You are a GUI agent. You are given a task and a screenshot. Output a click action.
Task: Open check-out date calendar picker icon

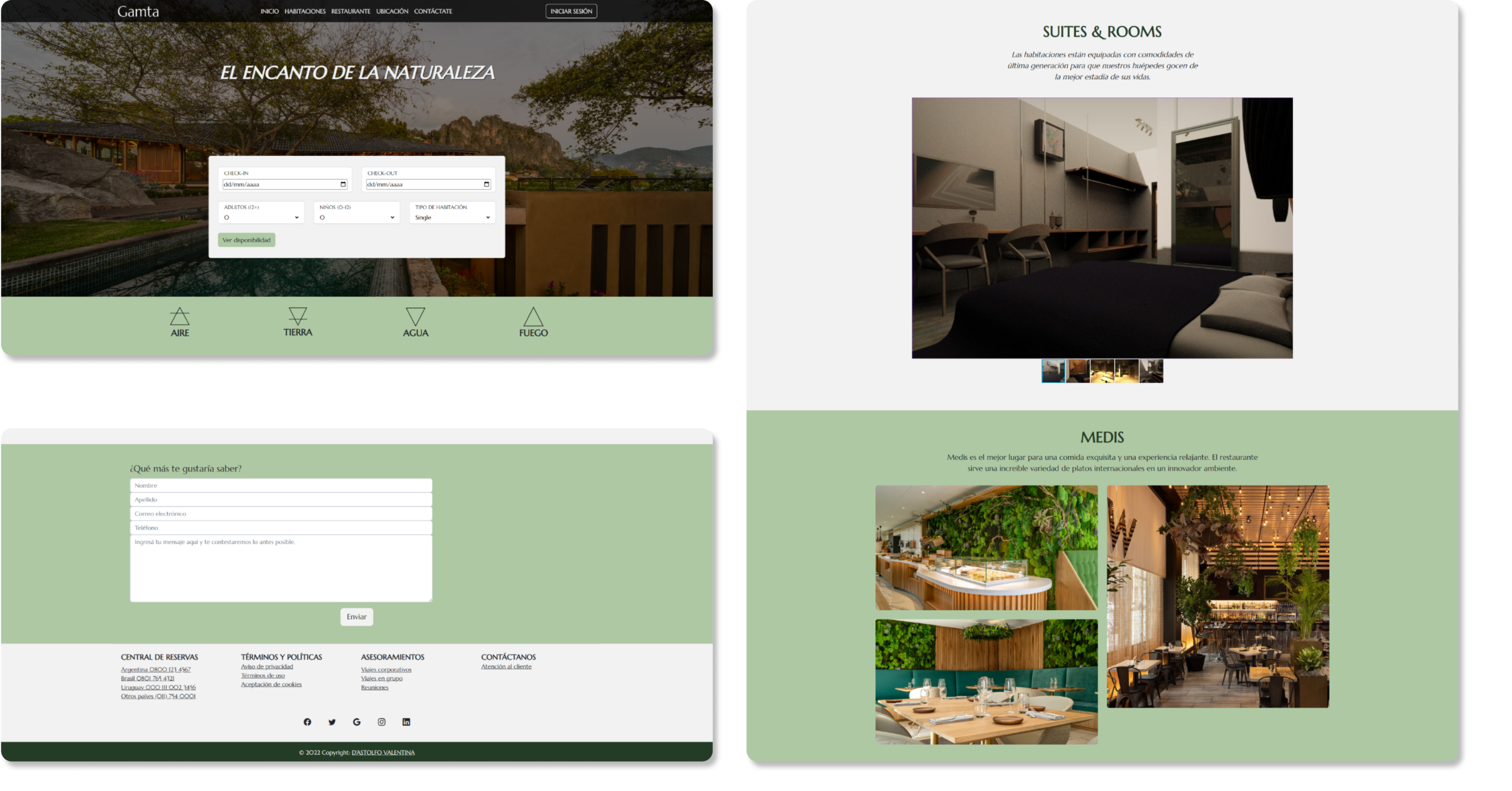(487, 184)
